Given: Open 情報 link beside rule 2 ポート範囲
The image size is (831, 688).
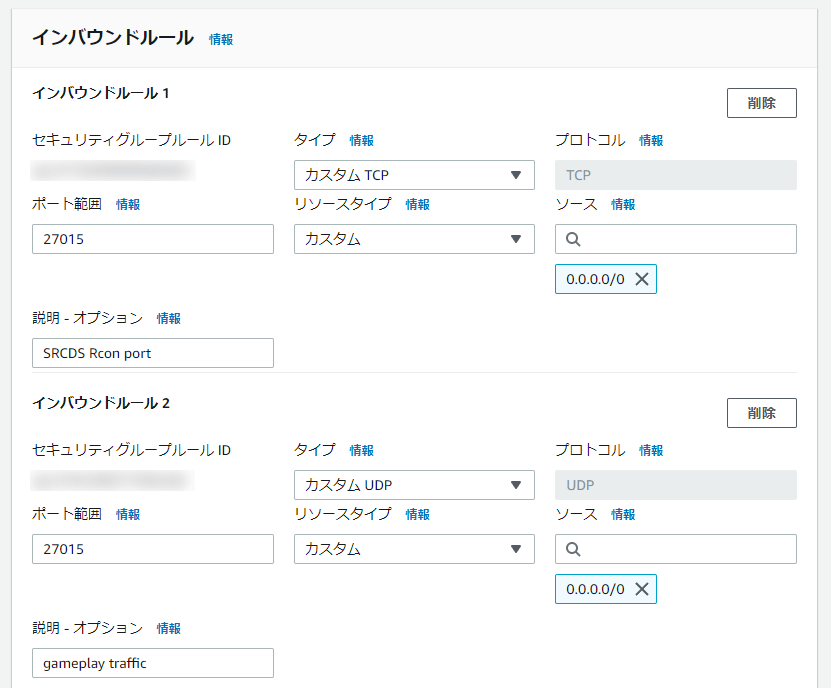Looking at the screenshot, I should point(128,515).
